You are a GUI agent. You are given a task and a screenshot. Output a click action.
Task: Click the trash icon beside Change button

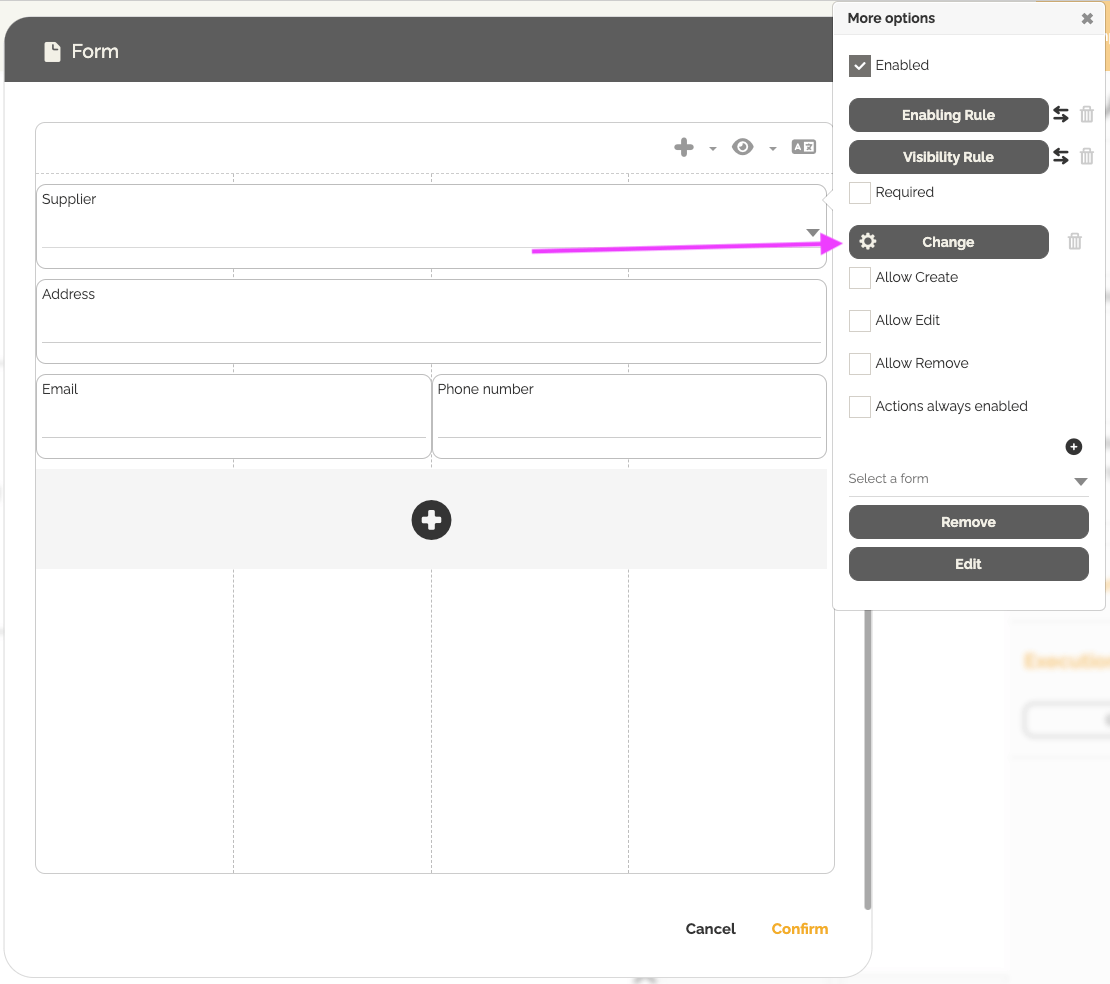[1075, 242]
